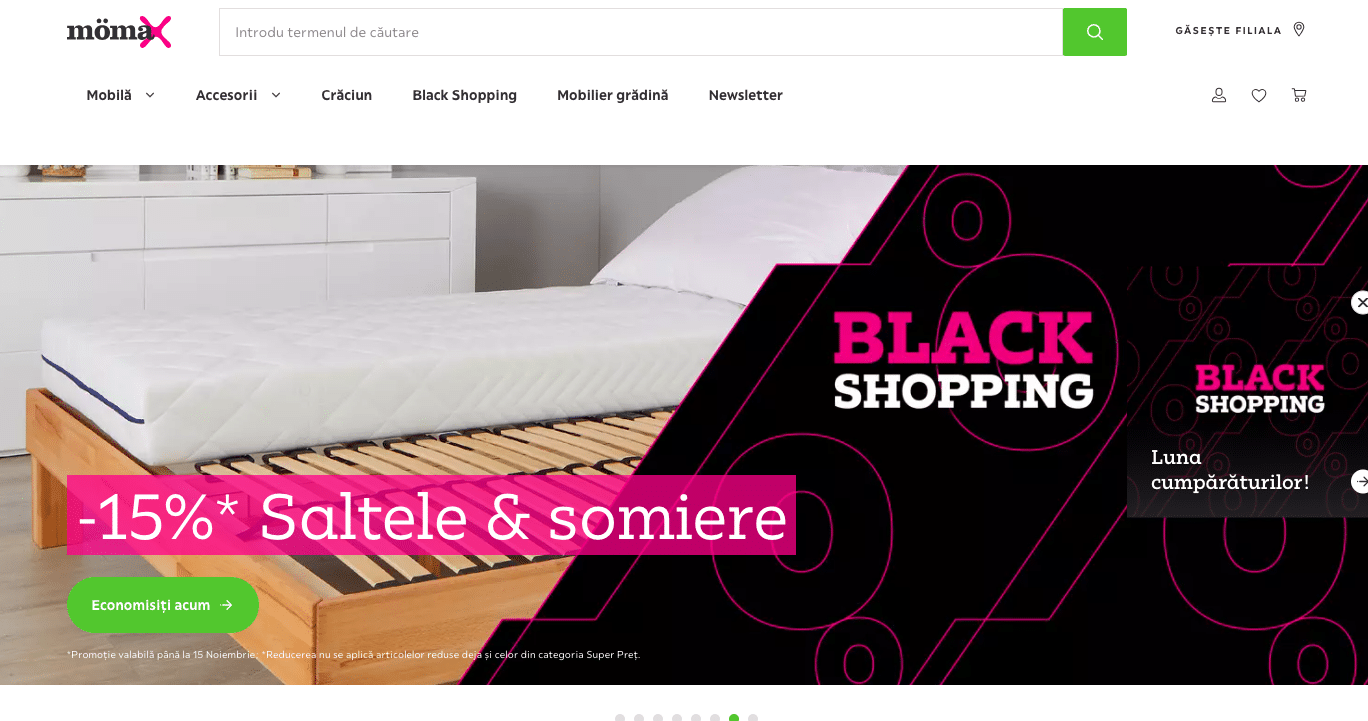Close the Black Shopping side popup

1360,302
